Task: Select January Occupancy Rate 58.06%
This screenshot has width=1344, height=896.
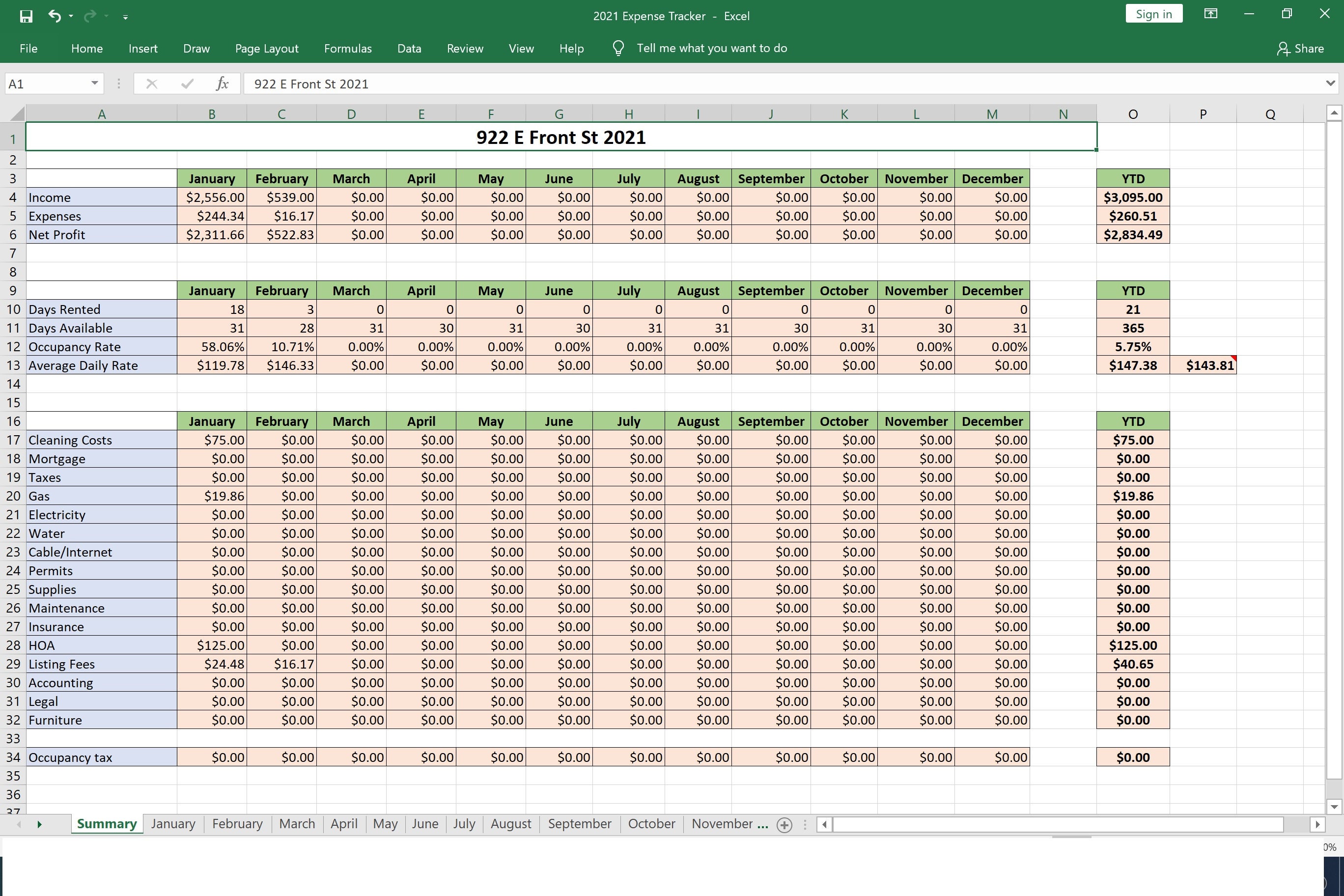Action: [x=212, y=346]
